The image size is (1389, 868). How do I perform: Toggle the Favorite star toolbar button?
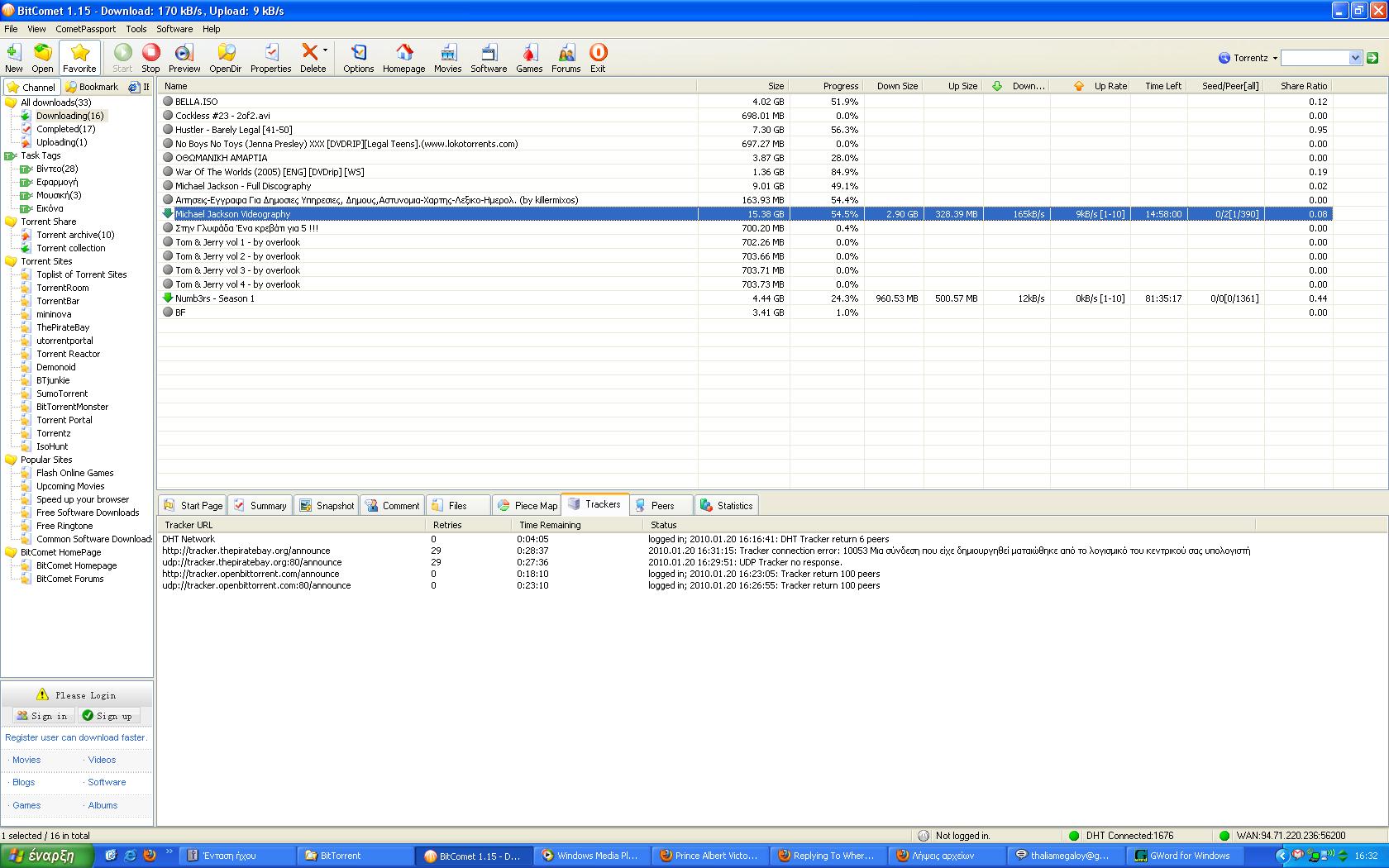(79, 58)
